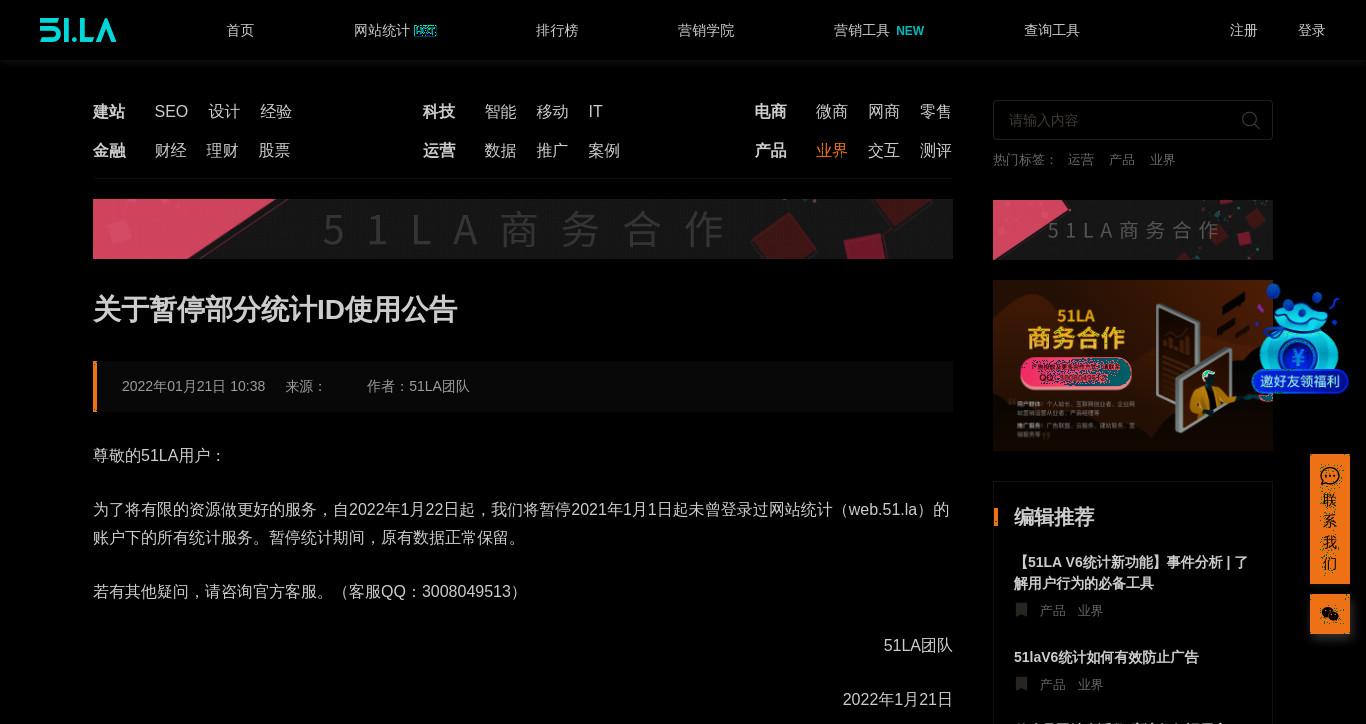Click 登录 link
This screenshot has height=724, width=1366.
pyautogui.click(x=1312, y=30)
